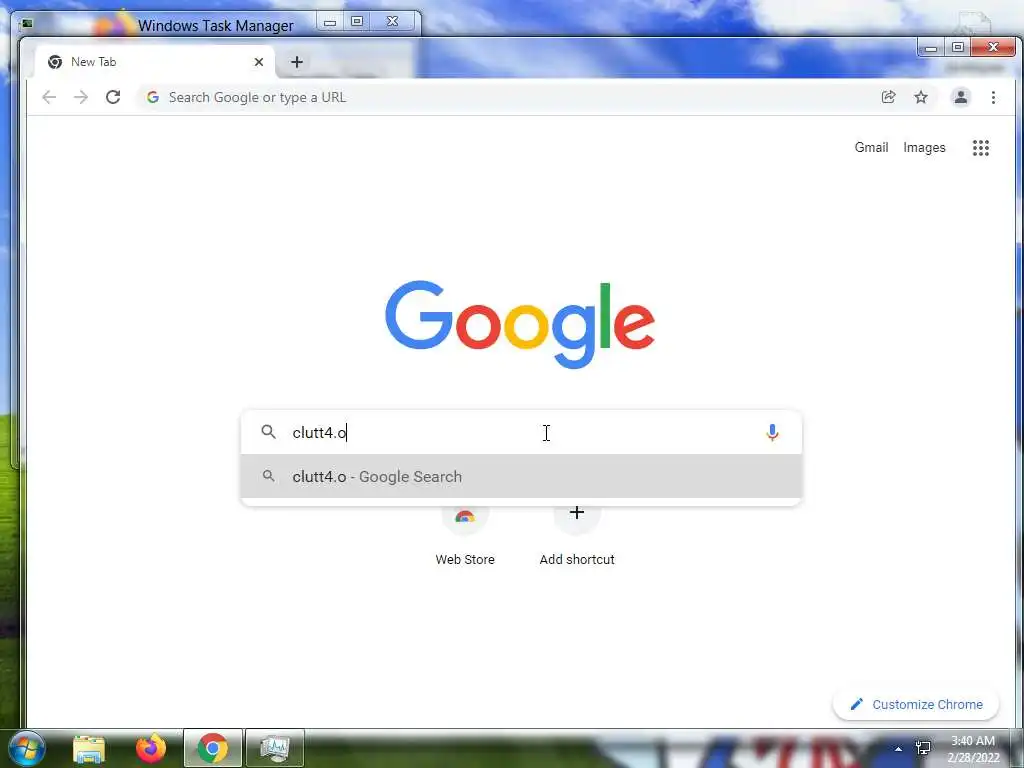Go forward with the forward arrow
Viewport: 1024px width, 768px height.
coord(81,97)
